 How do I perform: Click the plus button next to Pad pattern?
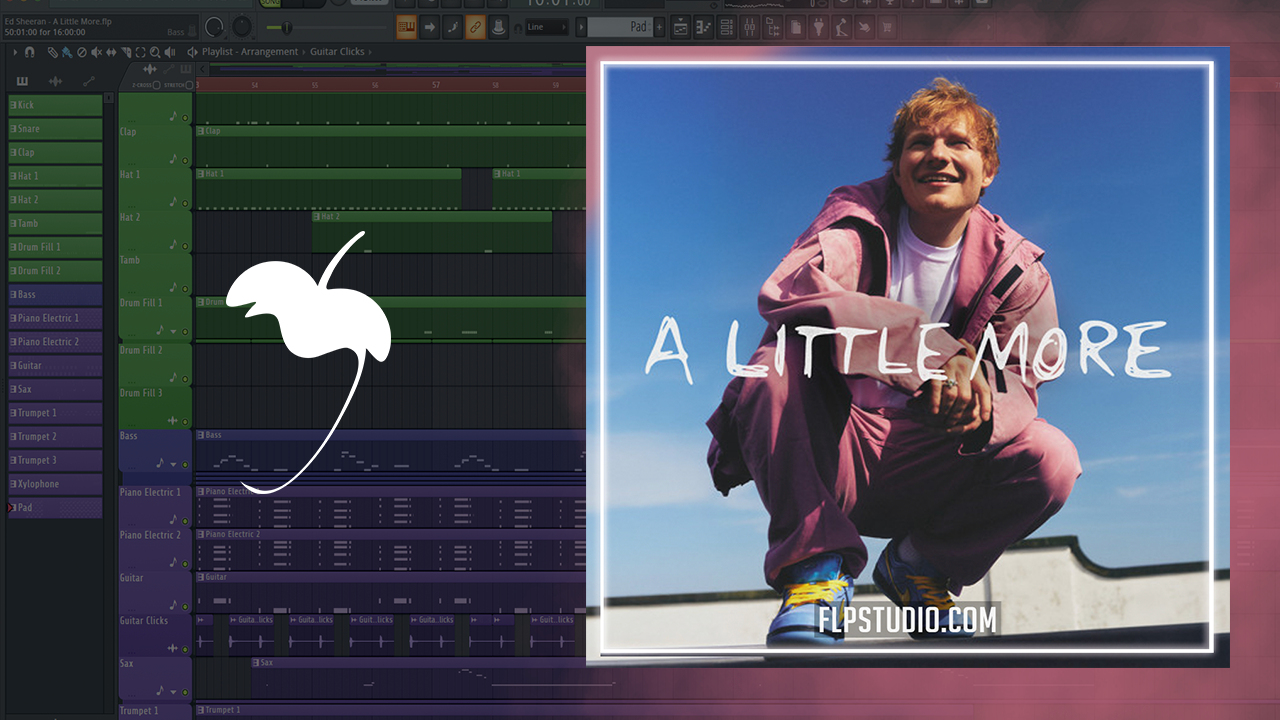(659, 27)
